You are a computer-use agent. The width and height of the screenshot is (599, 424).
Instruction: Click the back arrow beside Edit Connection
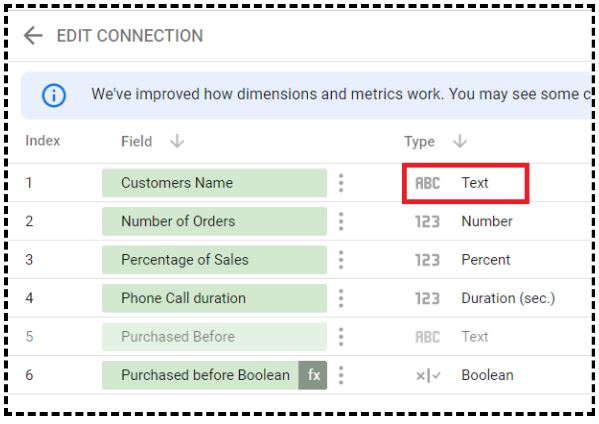tap(33, 36)
